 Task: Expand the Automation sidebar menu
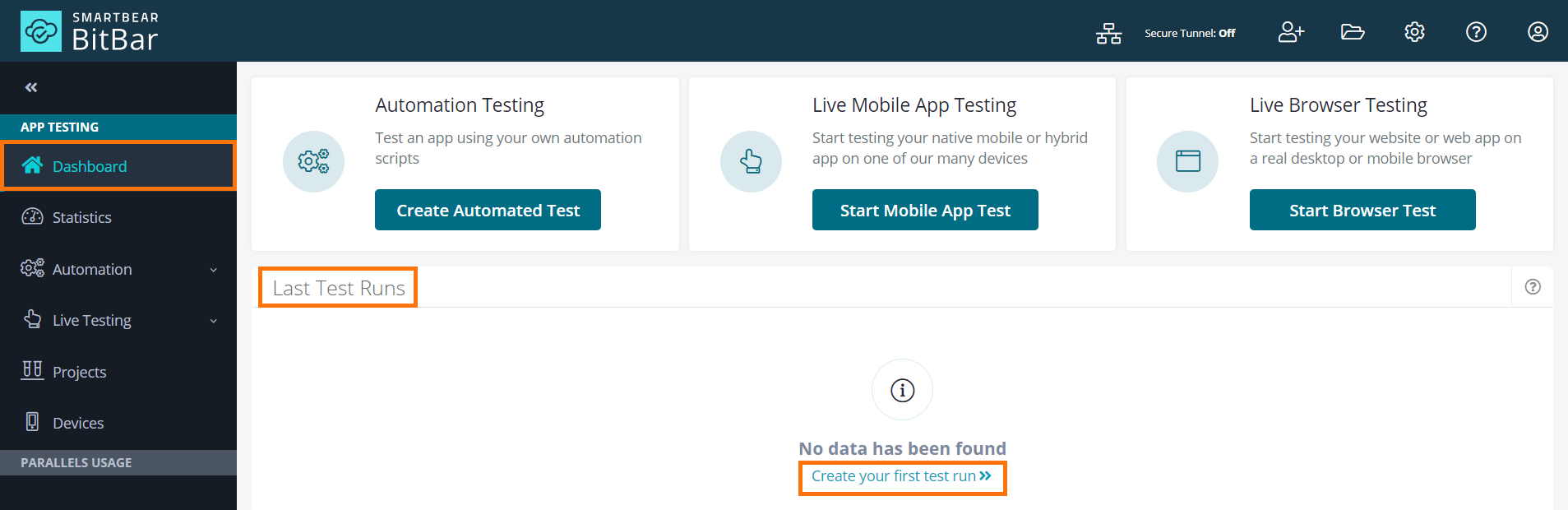pyautogui.click(x=91, y=268)
